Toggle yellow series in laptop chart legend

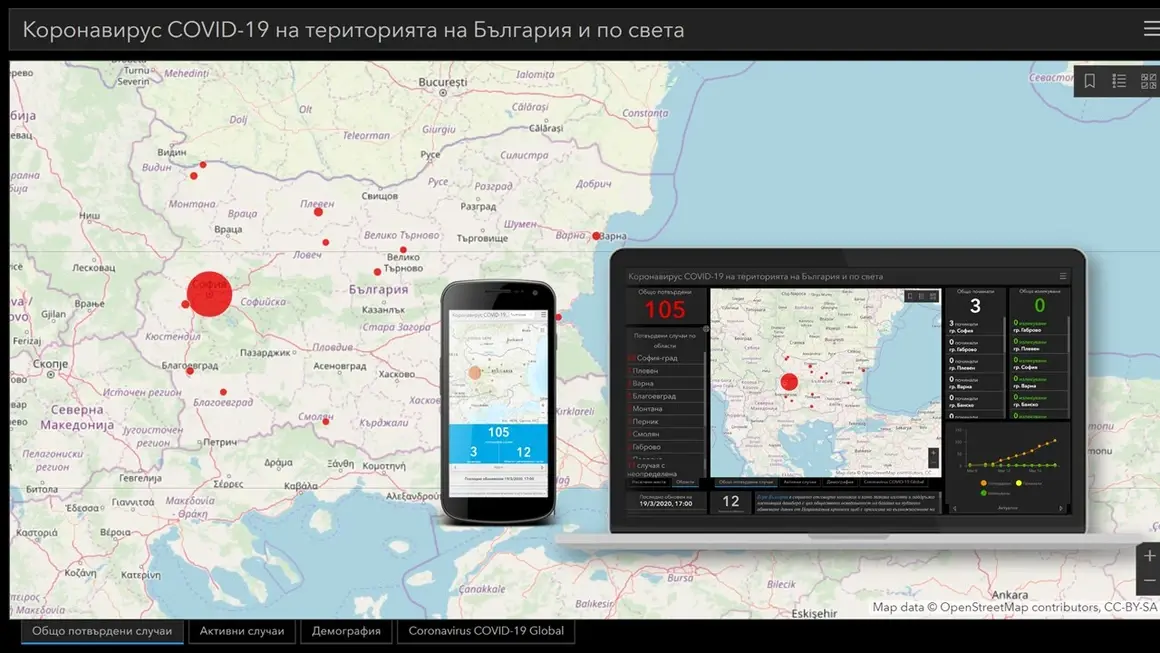tap(1019, 483)
